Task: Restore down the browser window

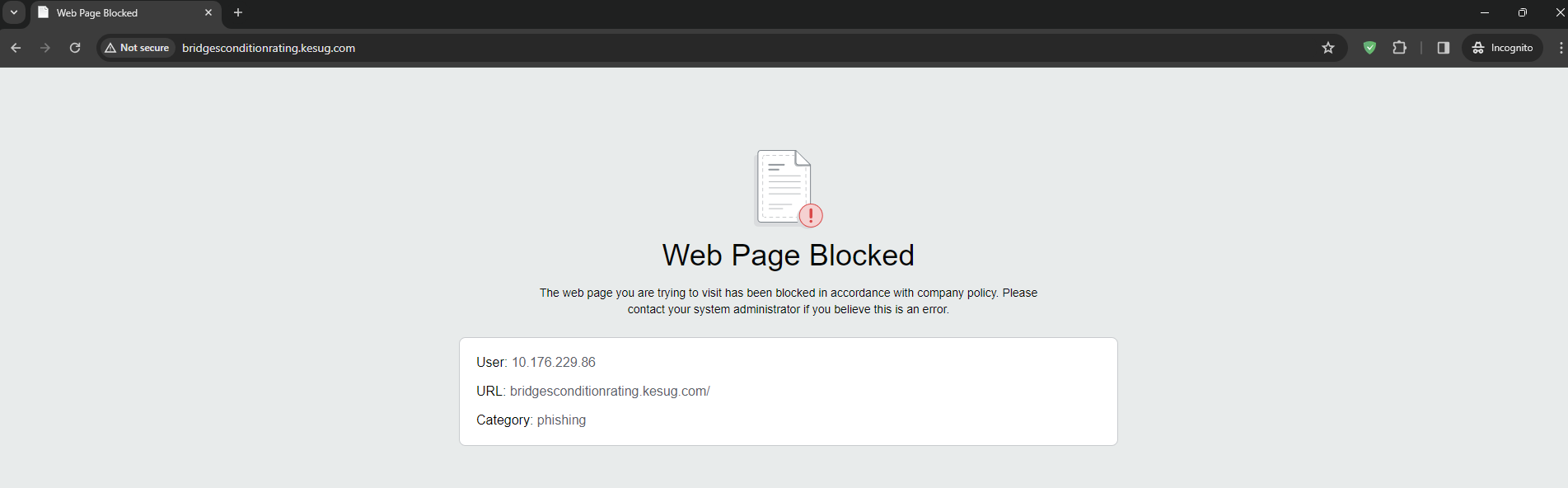Action: coord(1523,12)
